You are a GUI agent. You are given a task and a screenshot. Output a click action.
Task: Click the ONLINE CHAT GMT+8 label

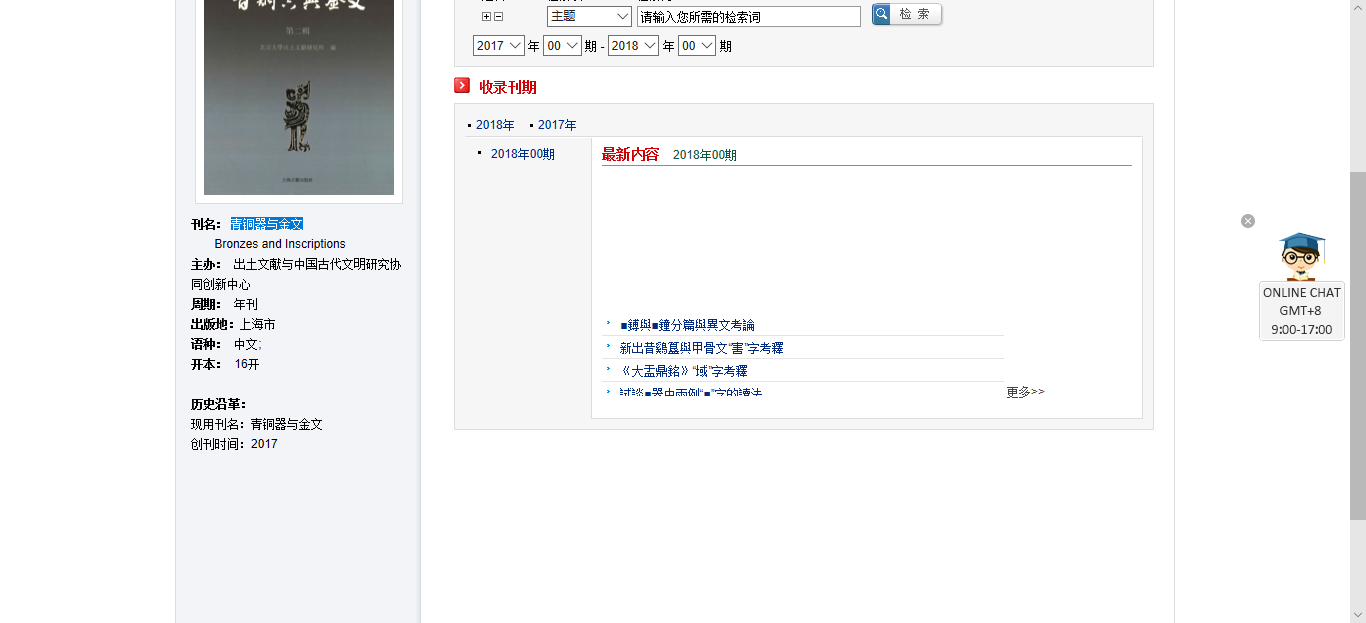point(1301,311)
